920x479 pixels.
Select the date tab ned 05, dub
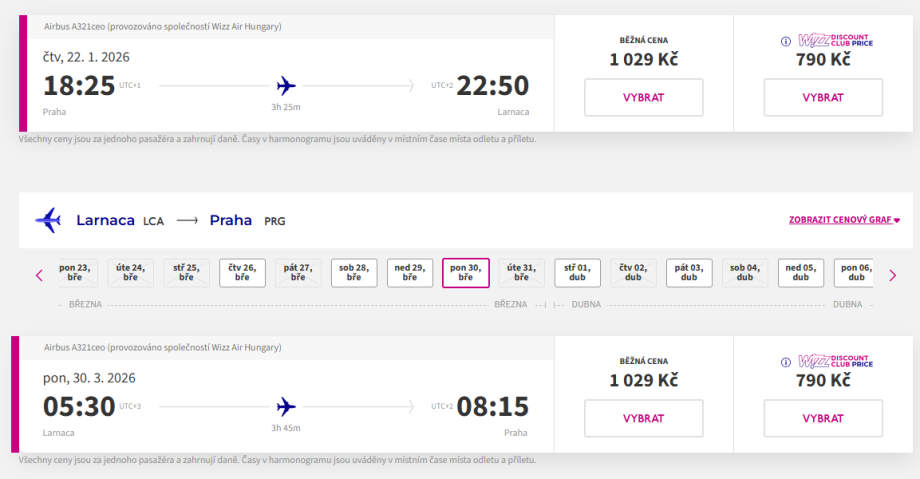801,273
